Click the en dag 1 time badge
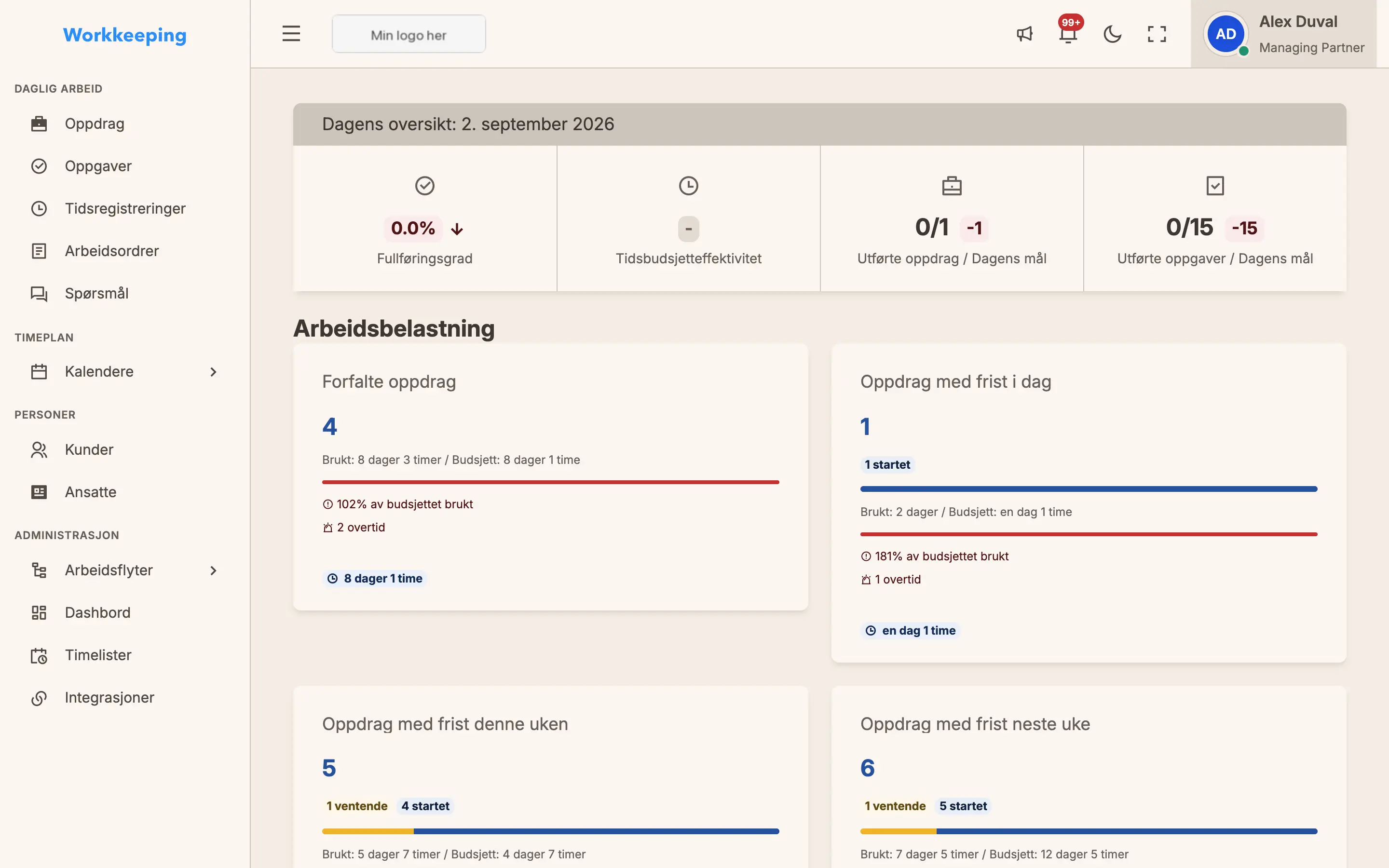Screen dimensions: 1389x868 click(x=910, y=630)
